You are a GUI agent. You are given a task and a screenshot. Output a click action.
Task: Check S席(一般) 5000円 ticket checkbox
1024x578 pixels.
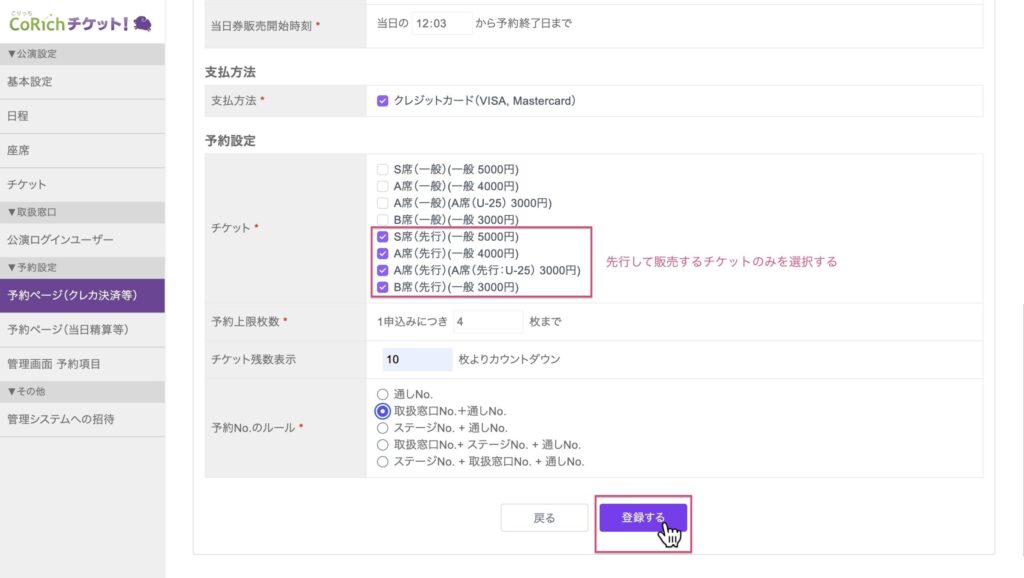[383, 169]
